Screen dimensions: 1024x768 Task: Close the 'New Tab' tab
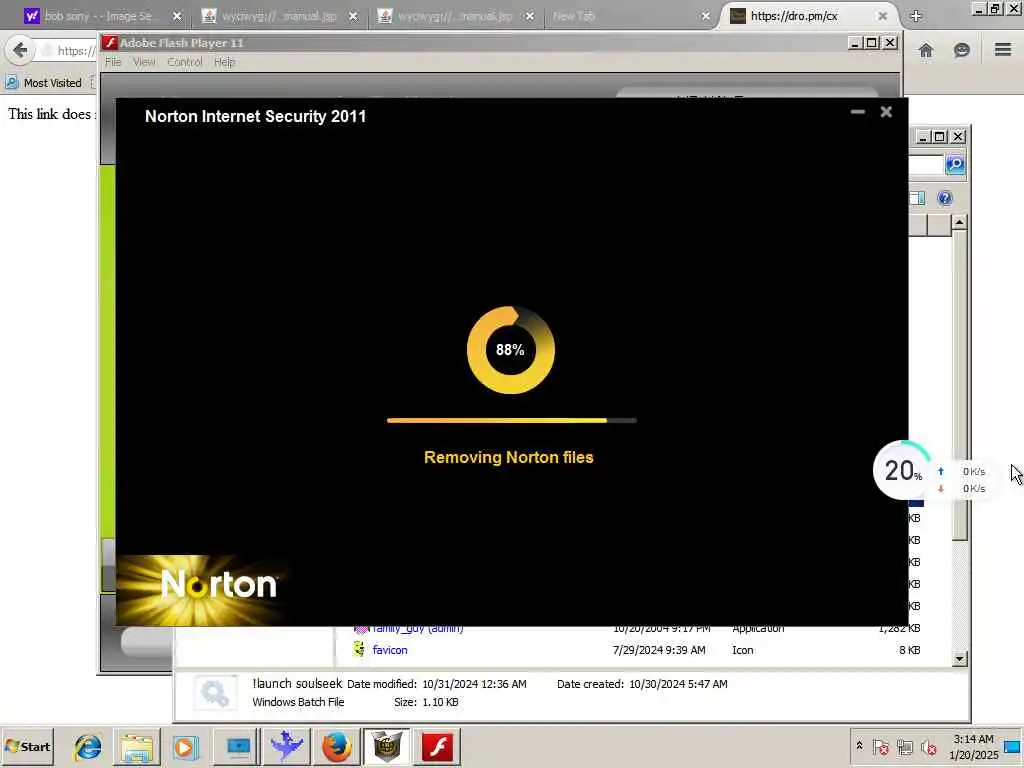[705, 16]
